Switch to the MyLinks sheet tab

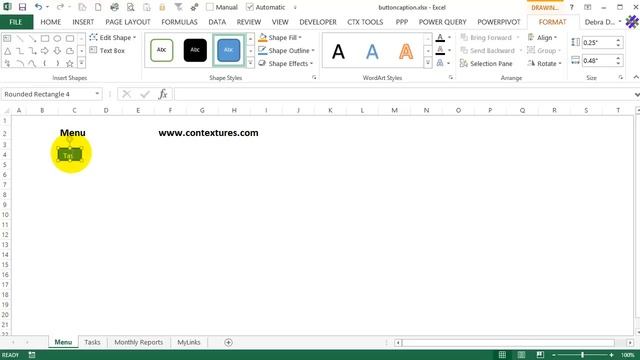[189, 342]
